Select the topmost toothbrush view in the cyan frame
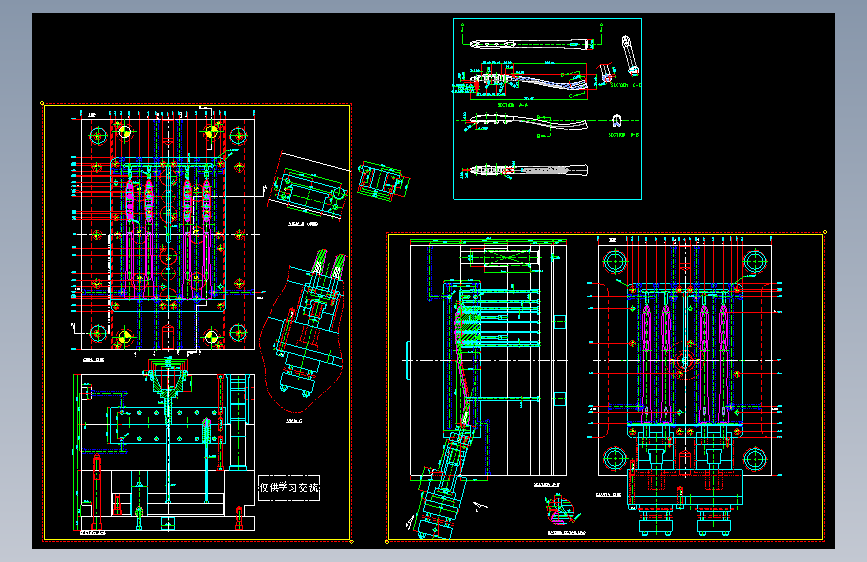This screenshot has width=867, height=562. [x=531, y=43]
